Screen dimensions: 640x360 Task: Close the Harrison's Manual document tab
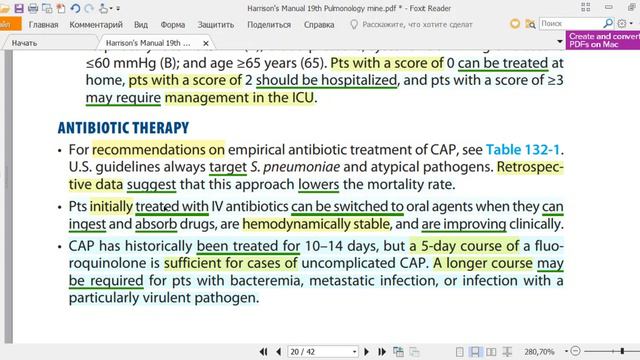pyautogui.click(x=206, y=43)
